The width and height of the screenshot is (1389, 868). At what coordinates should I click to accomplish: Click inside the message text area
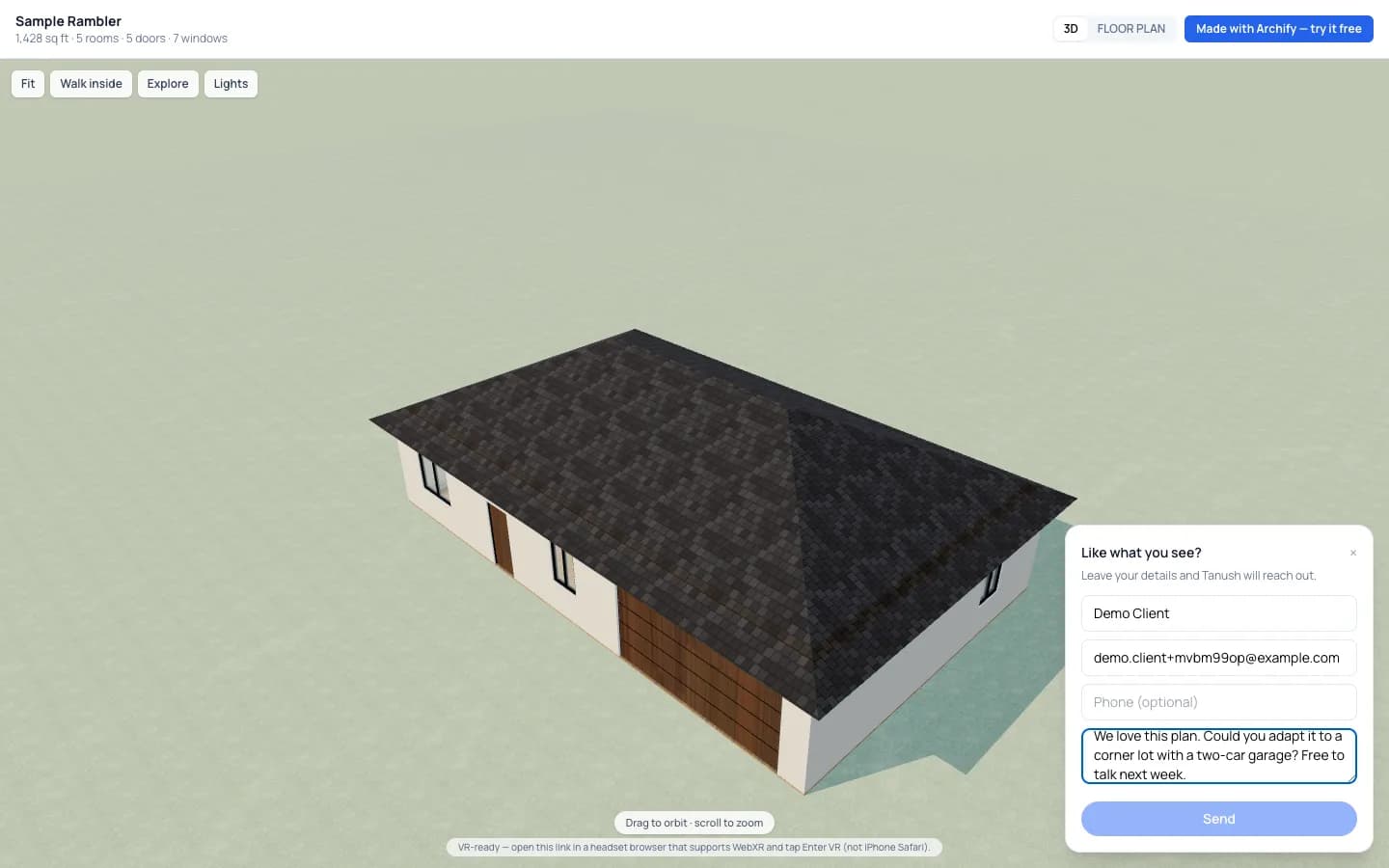(1218, 756)
